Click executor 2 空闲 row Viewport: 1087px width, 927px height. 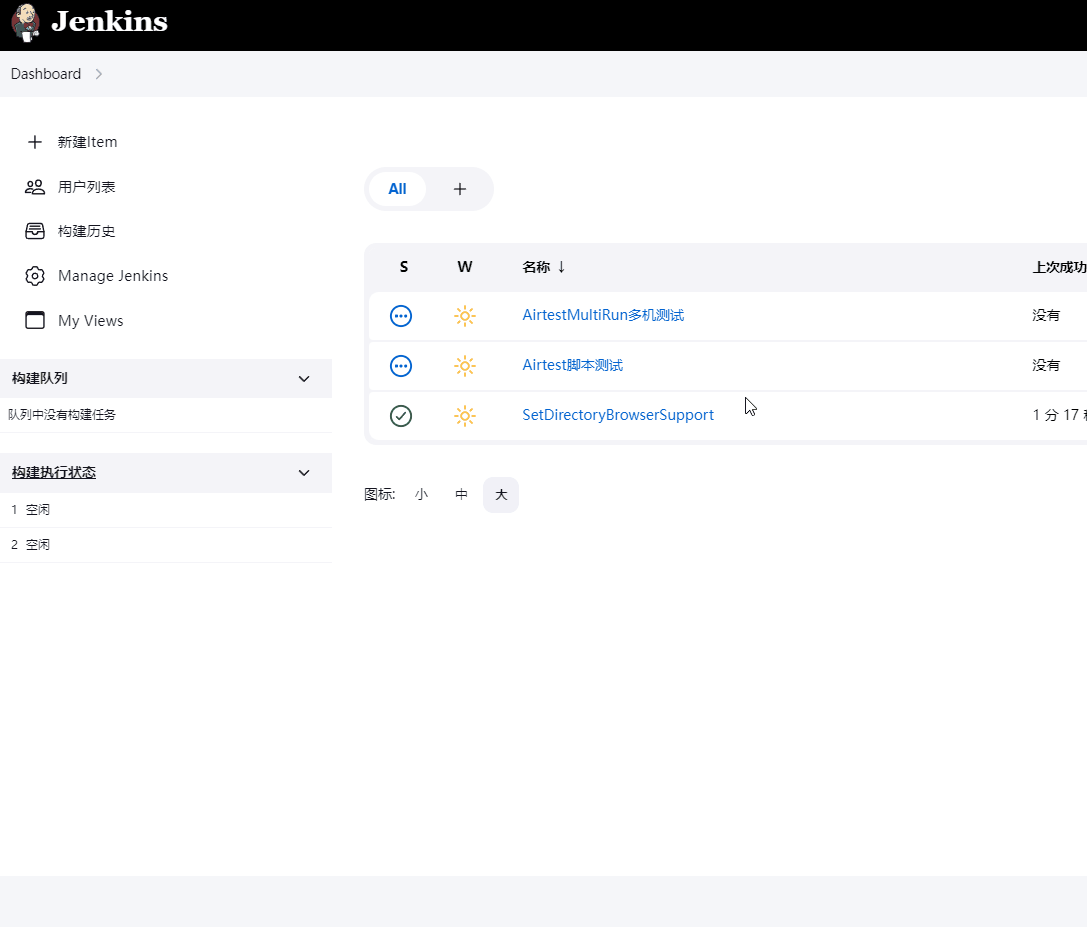166,545
